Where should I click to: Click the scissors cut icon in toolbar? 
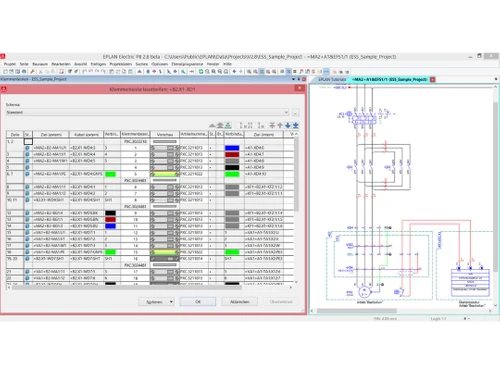41,71
